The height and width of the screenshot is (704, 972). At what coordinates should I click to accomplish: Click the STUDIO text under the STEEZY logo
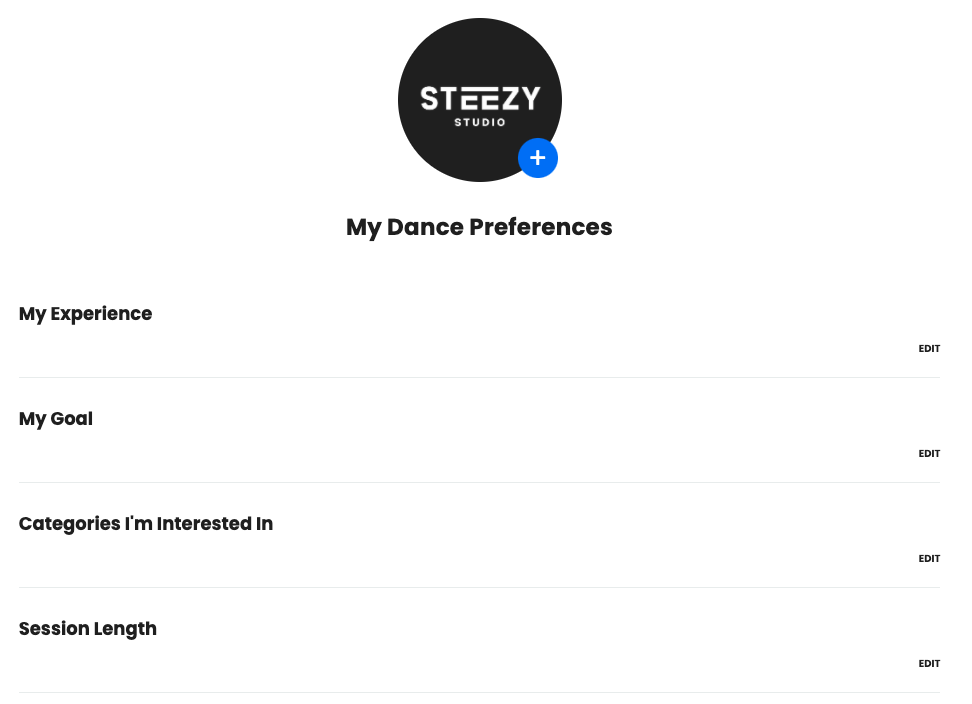point(480,123)
